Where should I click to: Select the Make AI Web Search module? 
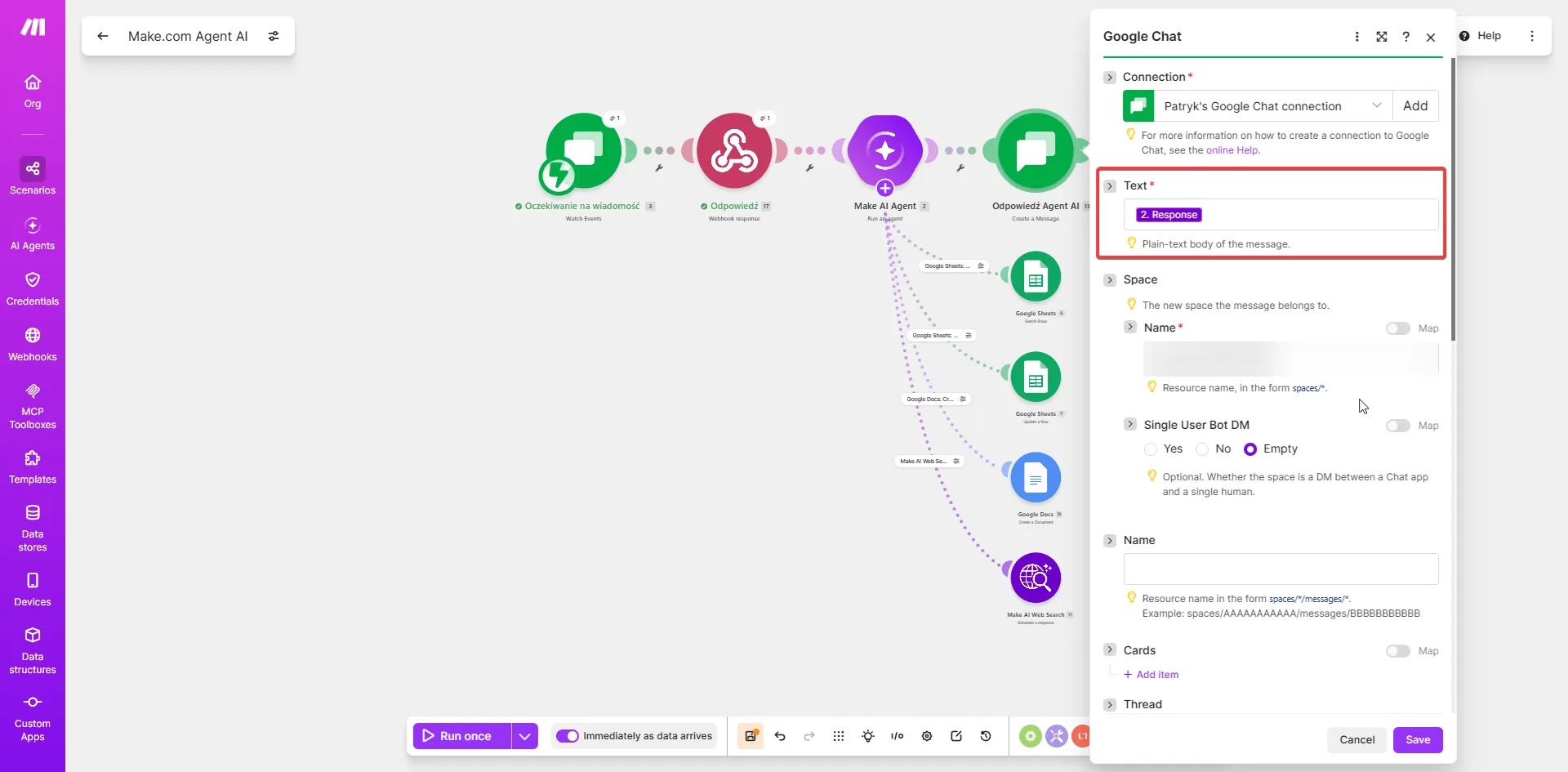pos(1036,578)
